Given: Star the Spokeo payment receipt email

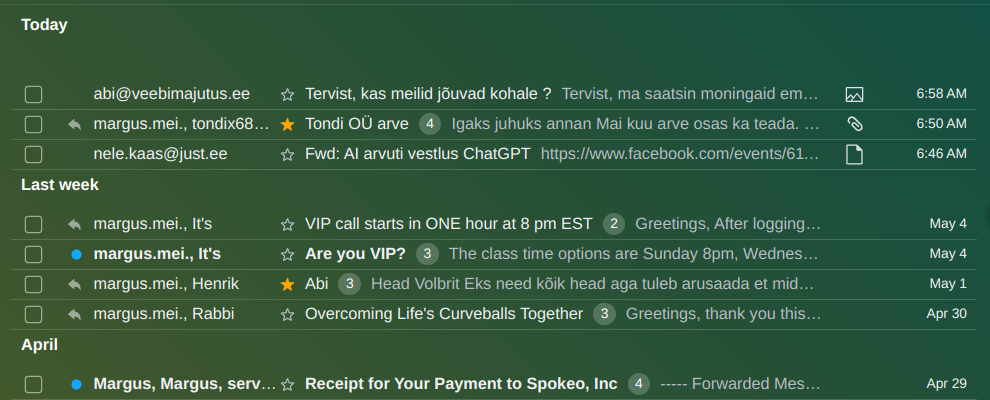Looking at the screenshot, I should click(288, 384).
